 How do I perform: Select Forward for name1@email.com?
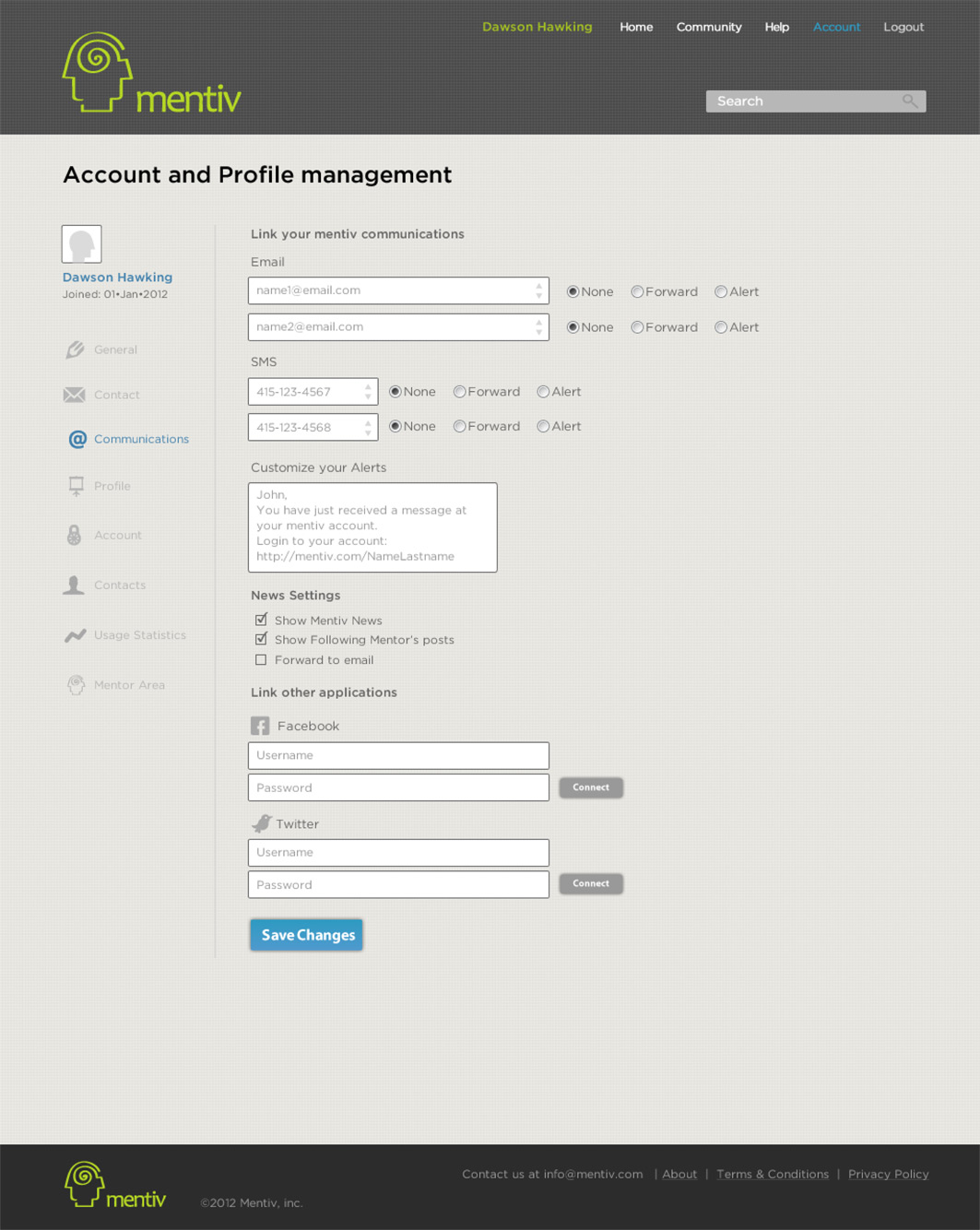coord(637,291)
